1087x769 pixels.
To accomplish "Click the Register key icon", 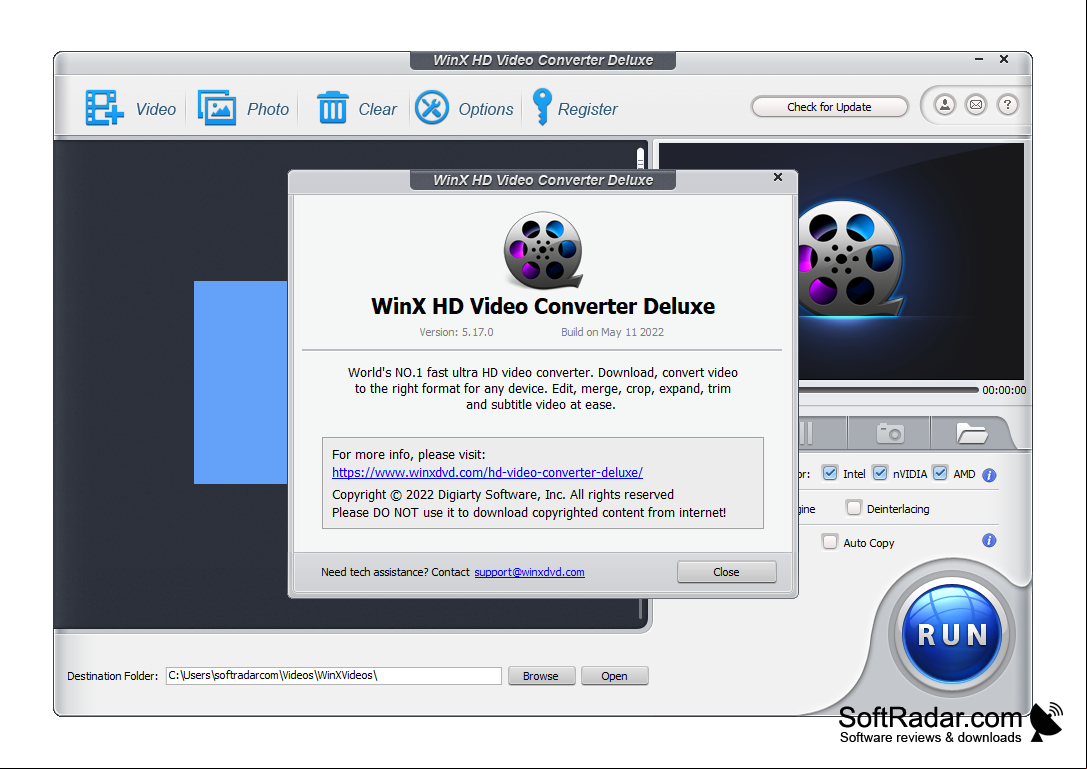I will pos(542,107).
